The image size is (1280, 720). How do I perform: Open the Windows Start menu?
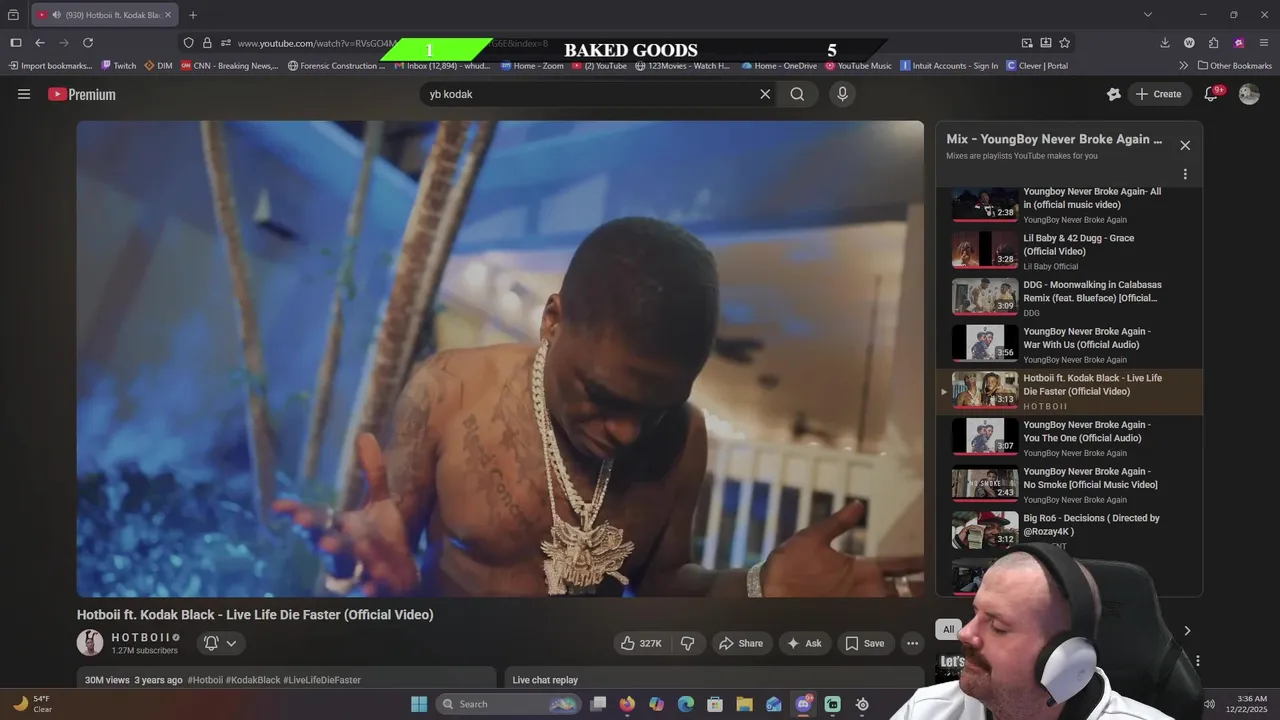[419, 704]
